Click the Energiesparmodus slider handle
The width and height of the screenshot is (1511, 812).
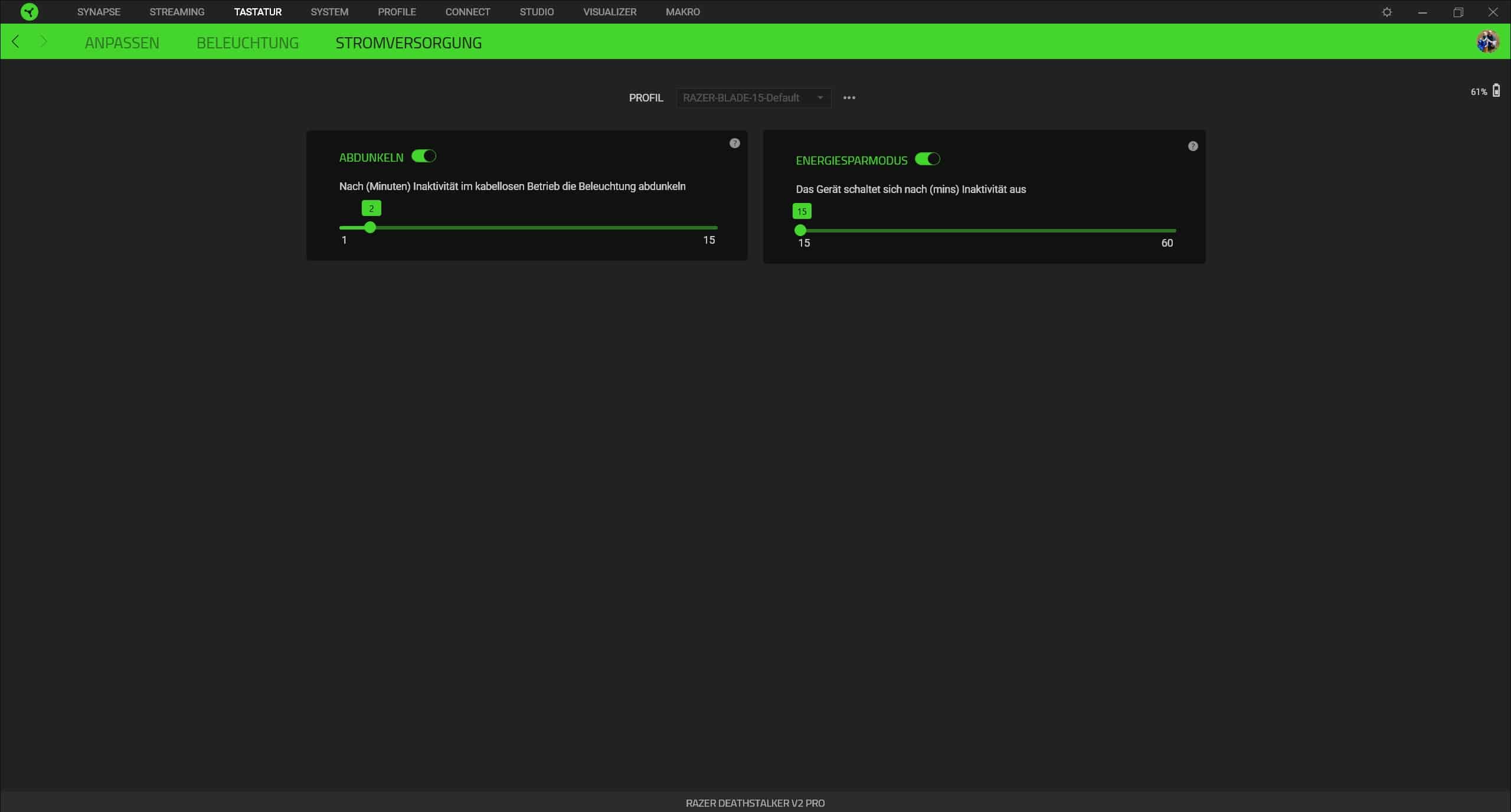coord(800,230)
